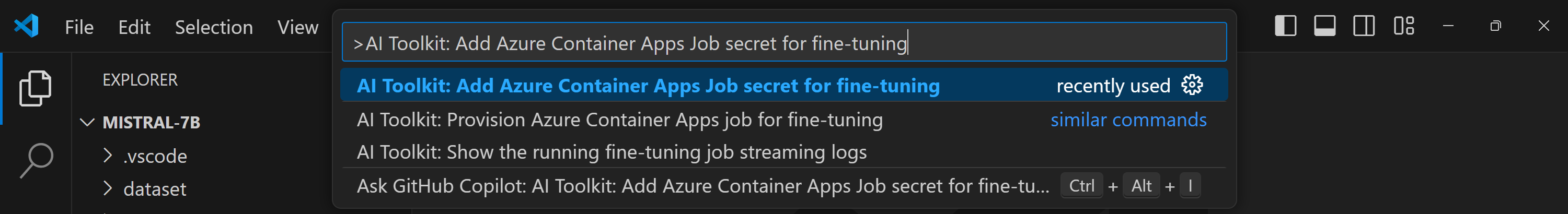Run the recently used Add Azure secret command

tap(648, 86)
